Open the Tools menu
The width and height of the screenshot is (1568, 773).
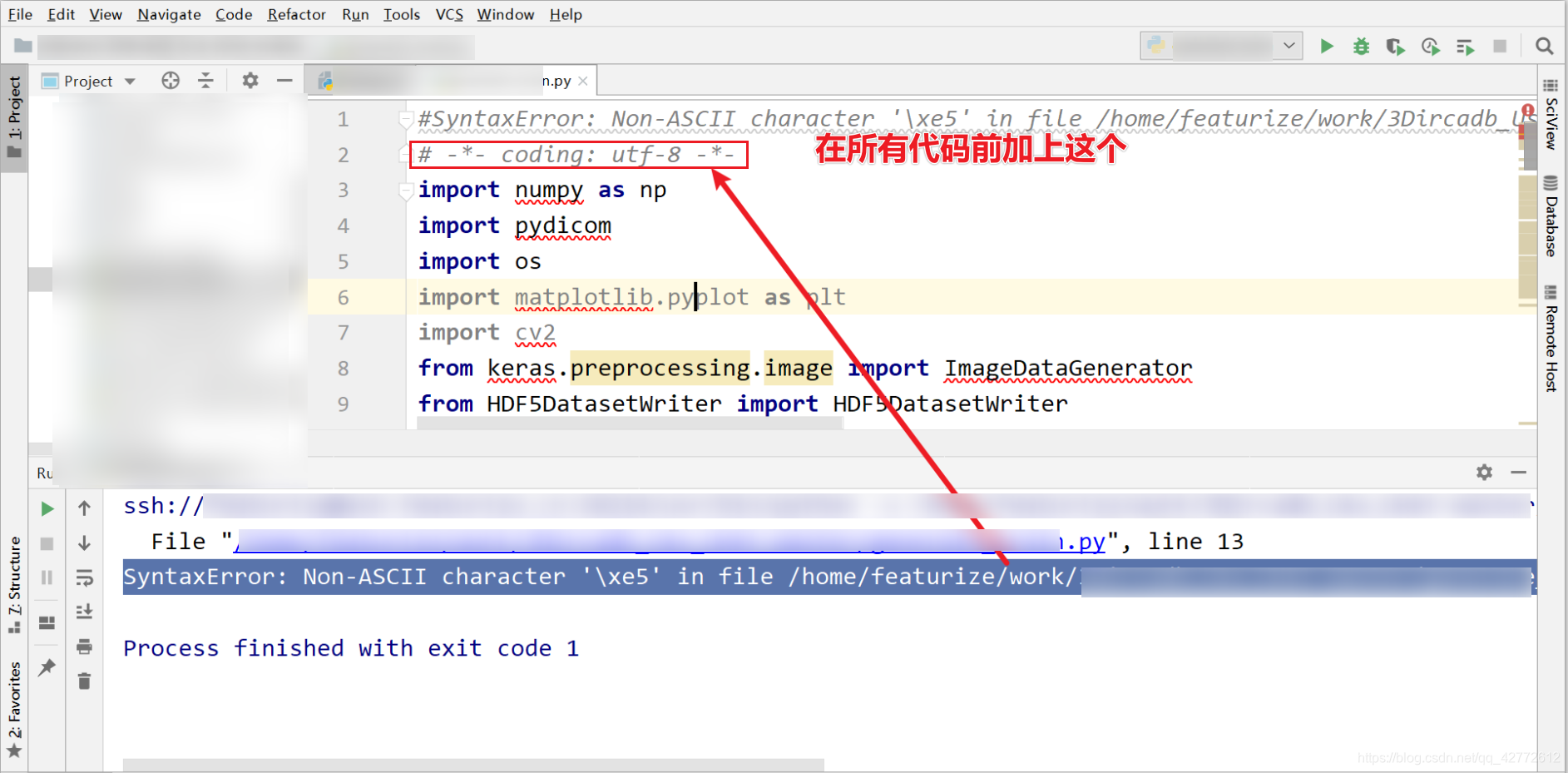(x=402, y=14)
